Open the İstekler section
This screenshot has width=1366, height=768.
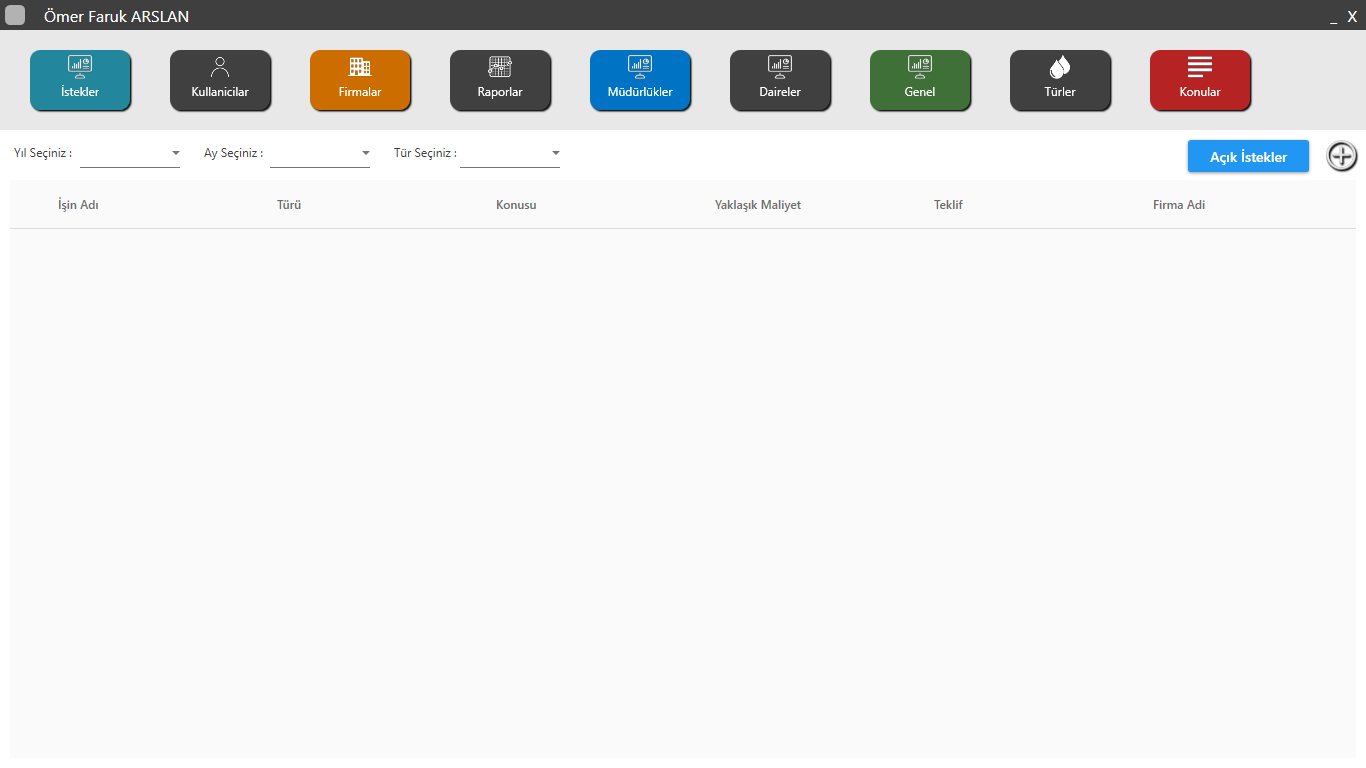tap(80, 80)
